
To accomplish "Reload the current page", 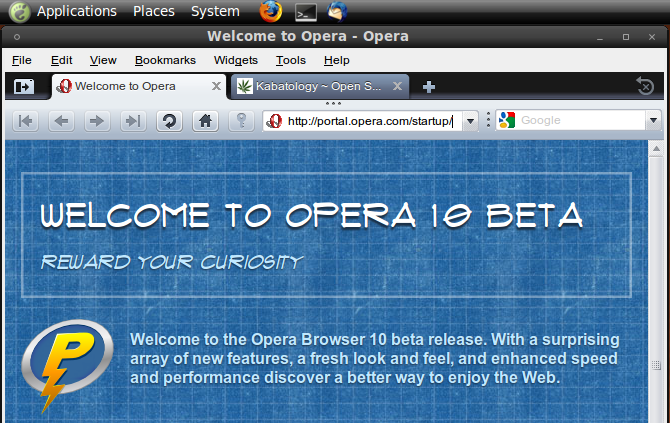I will click(x=169, y=121).
